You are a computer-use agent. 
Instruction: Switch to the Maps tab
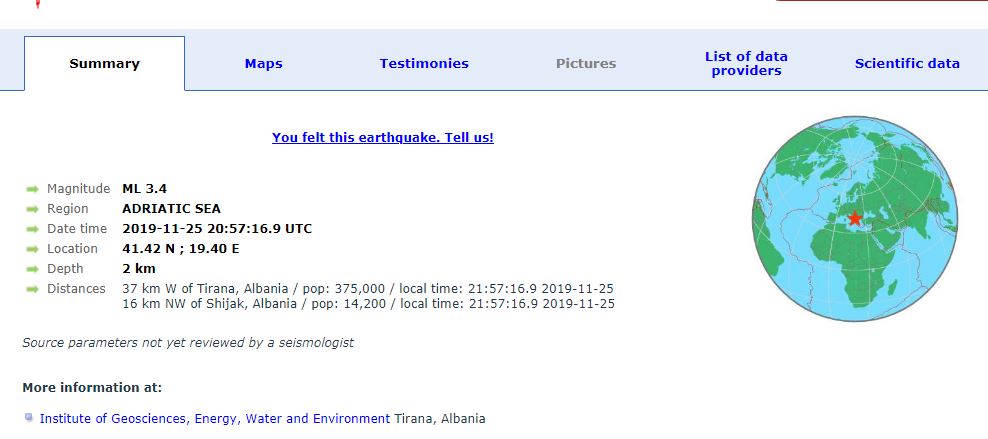(x=263, y=63)
